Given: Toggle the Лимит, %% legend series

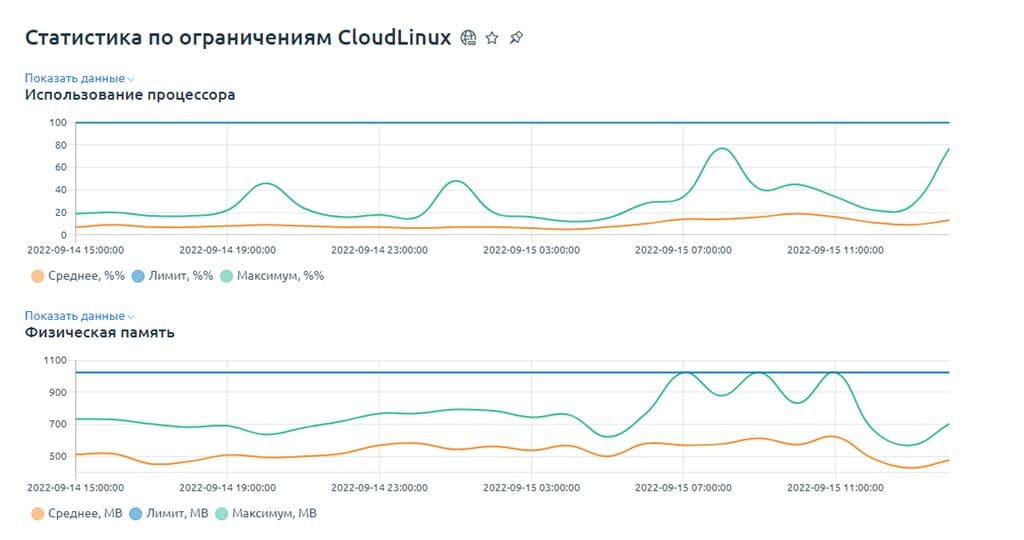Looking at the screenshot, I should point(172,276).
